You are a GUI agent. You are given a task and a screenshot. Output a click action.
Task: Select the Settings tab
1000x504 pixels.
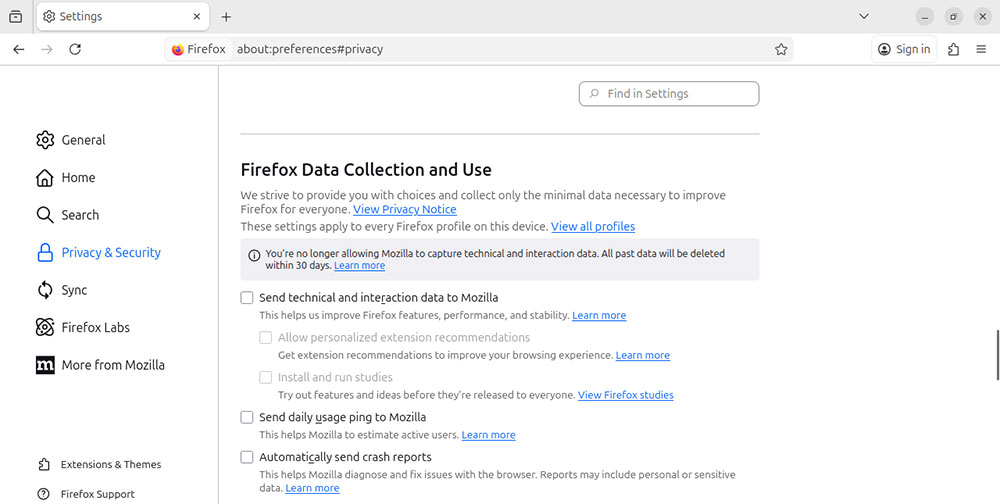tap(123, 17)
